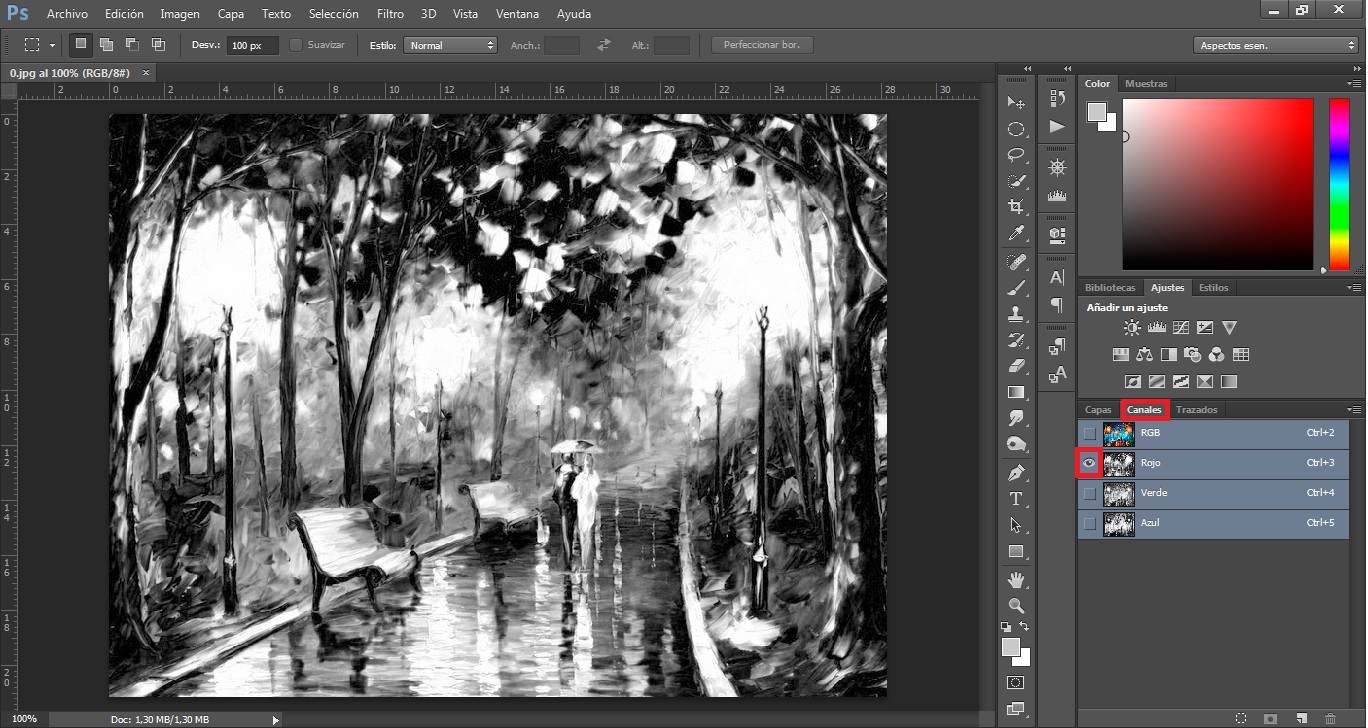Select the Spot Healing Brush tool
Screen dimensions: 1368x728
[1016, 263]
